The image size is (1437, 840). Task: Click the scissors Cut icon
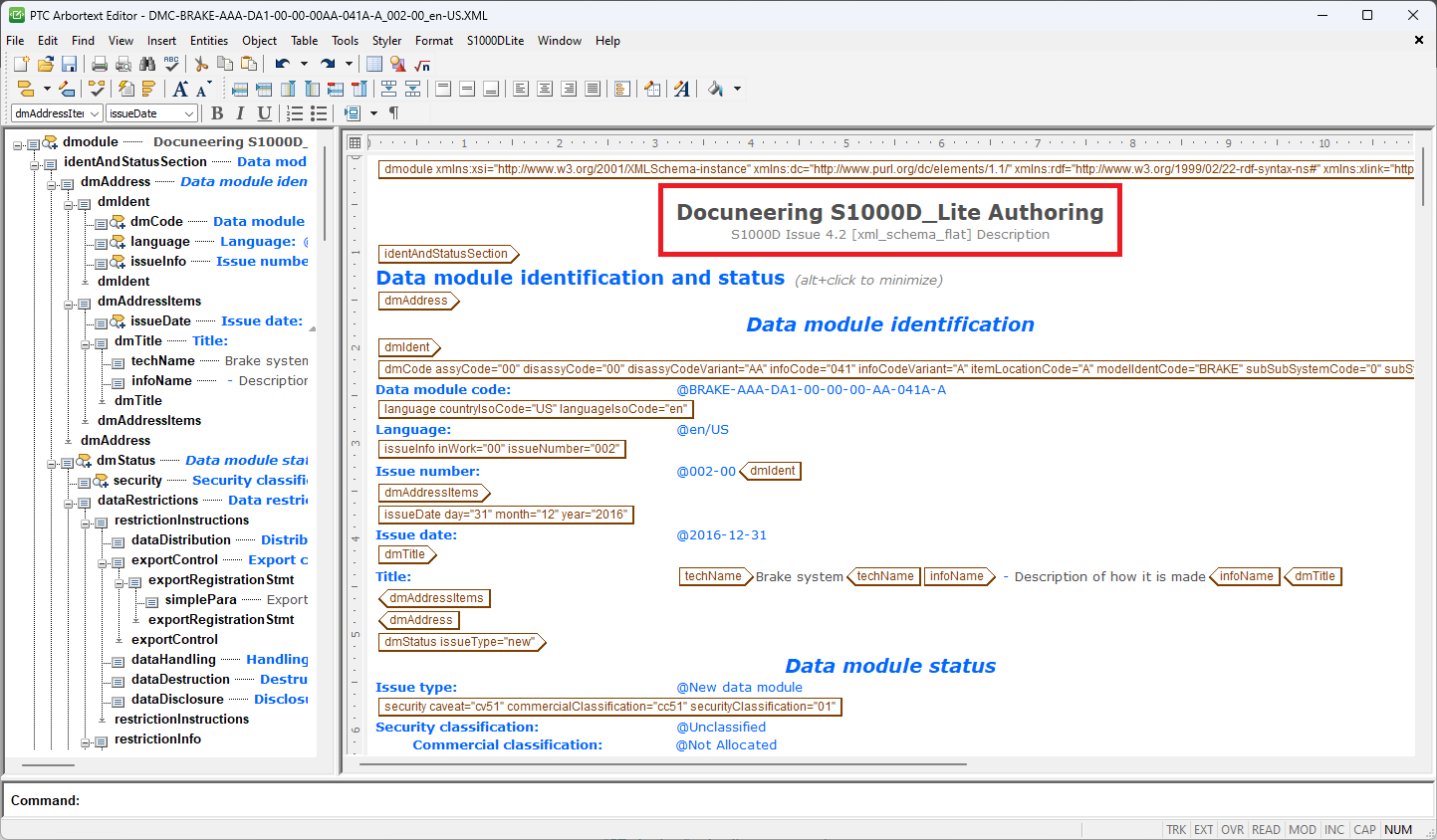click(201, 64)
